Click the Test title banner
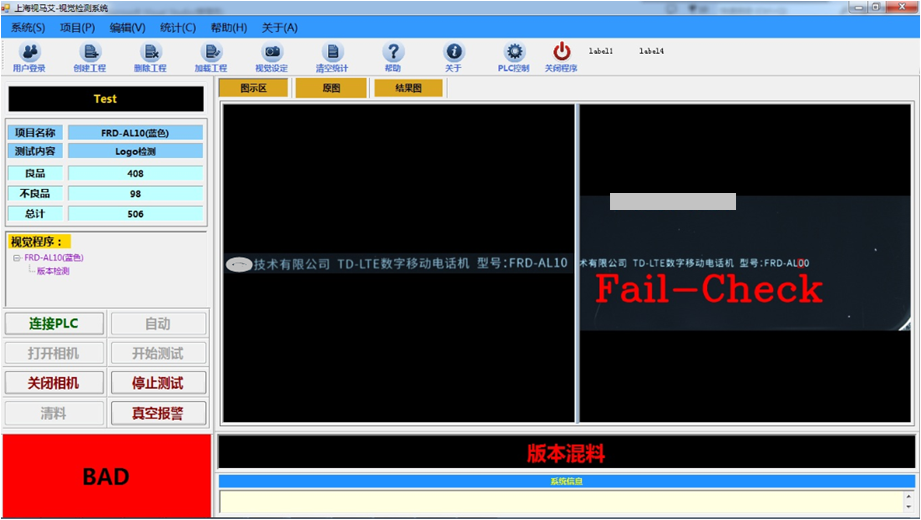The image size is (921, 520). coord(106,99)
